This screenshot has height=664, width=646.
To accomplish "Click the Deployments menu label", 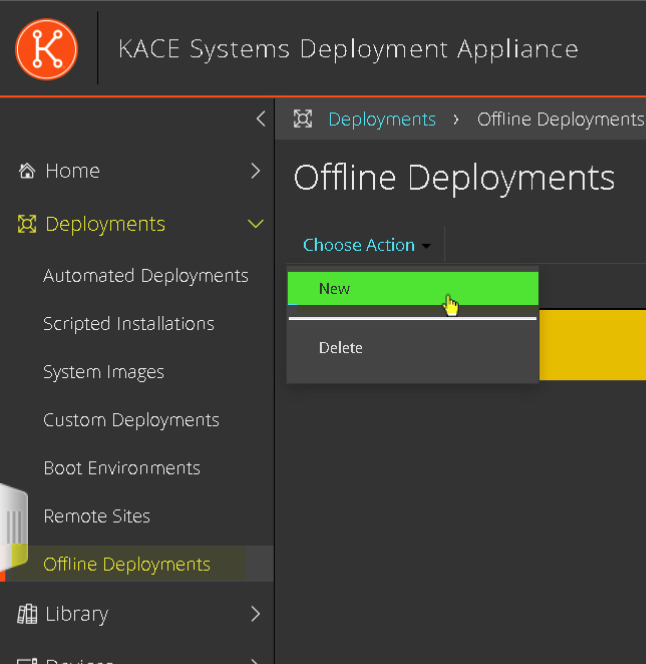I will (105, 224).
